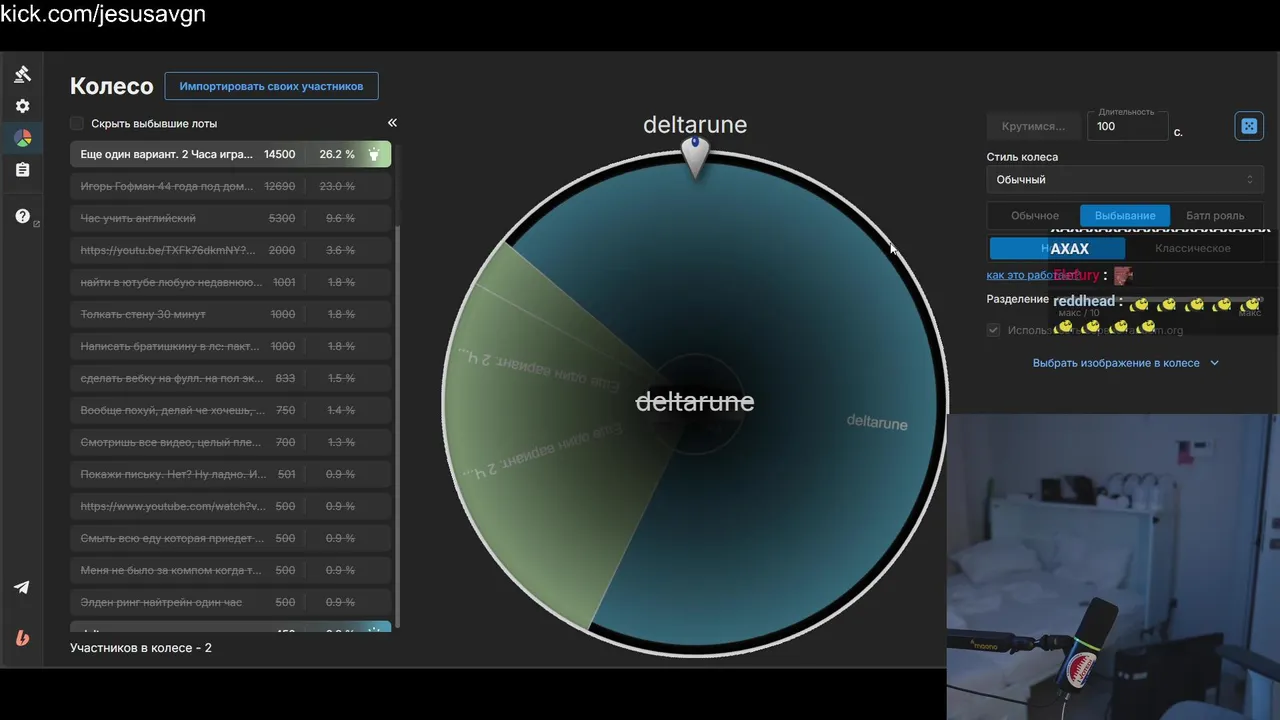
Task: Click the dice randomizer icon button
Action: pyautogui.click(x=1249, y=126)
